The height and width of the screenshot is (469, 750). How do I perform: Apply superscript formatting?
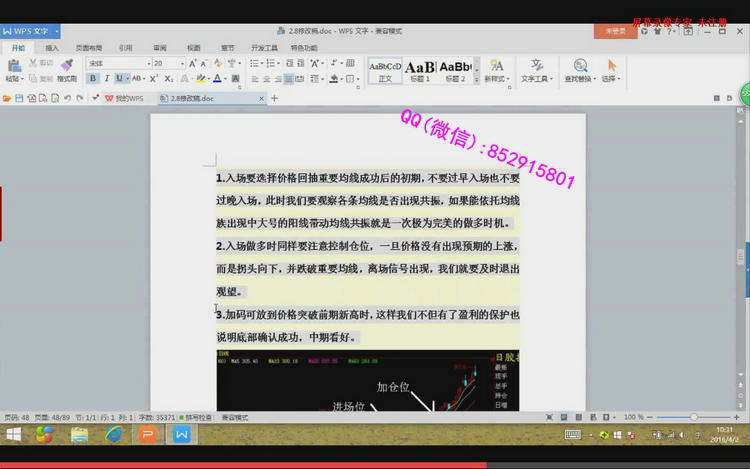pos(155,78)
